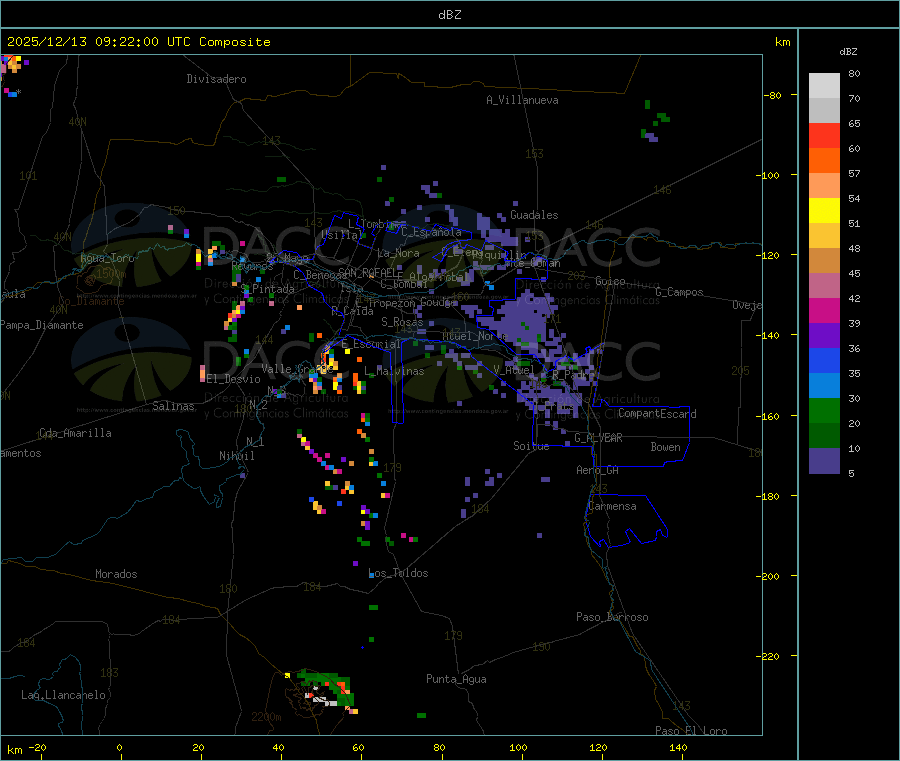The height and width of the screenshot is (761, 900).
Task: Select the blue 36 dBZ legend swatch
Action: coord(824,360)
